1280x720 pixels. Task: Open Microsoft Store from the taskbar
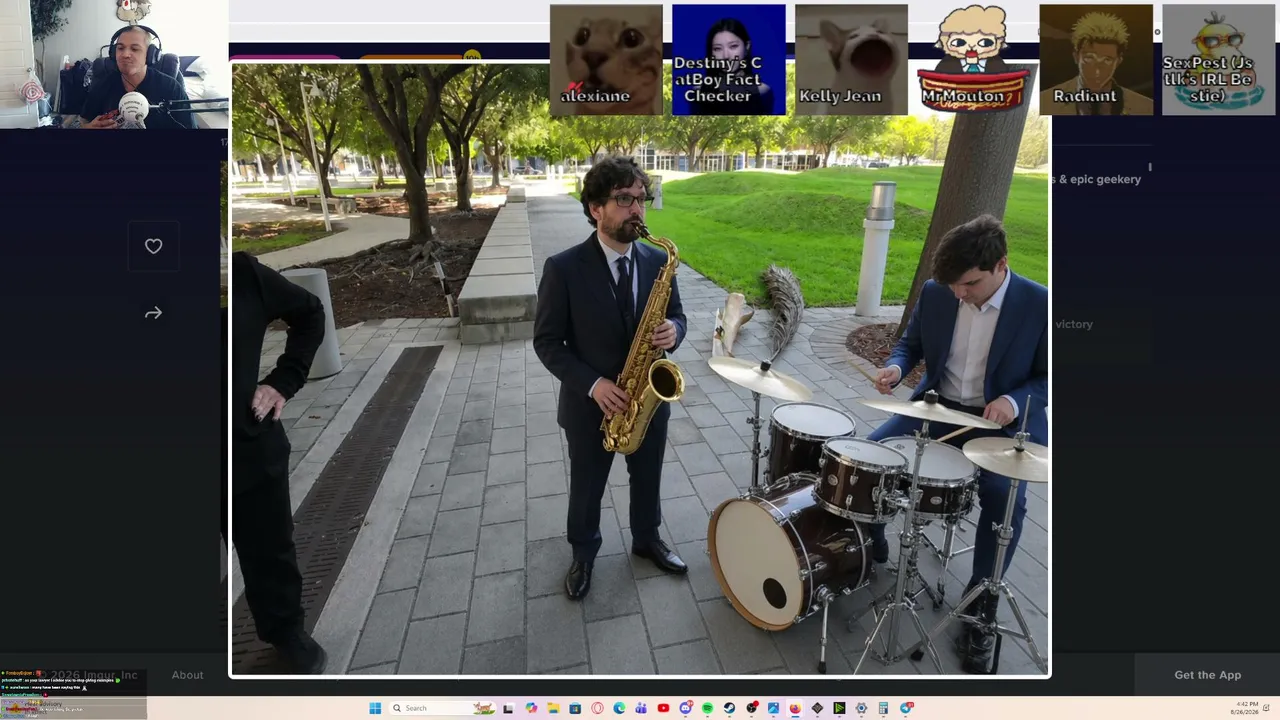click(x=575, y=708)
